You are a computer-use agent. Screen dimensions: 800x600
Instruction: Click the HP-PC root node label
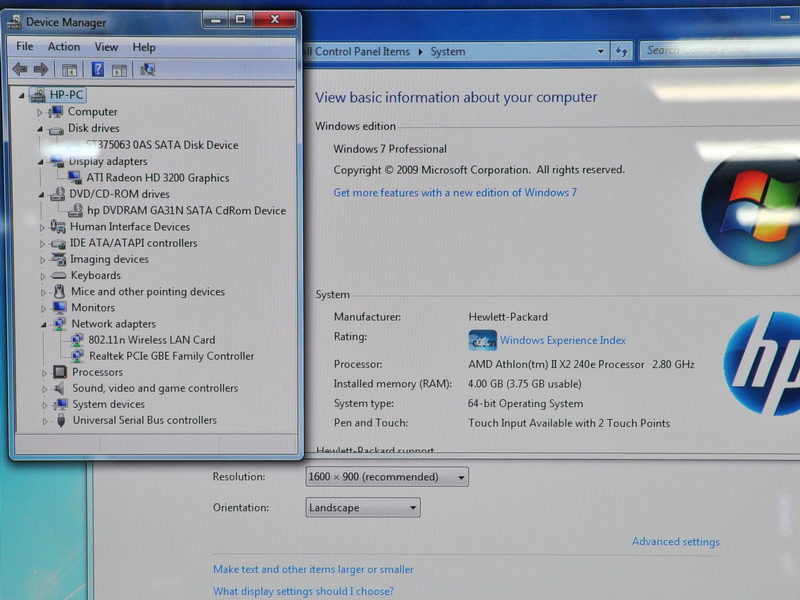tap(66, 95)
